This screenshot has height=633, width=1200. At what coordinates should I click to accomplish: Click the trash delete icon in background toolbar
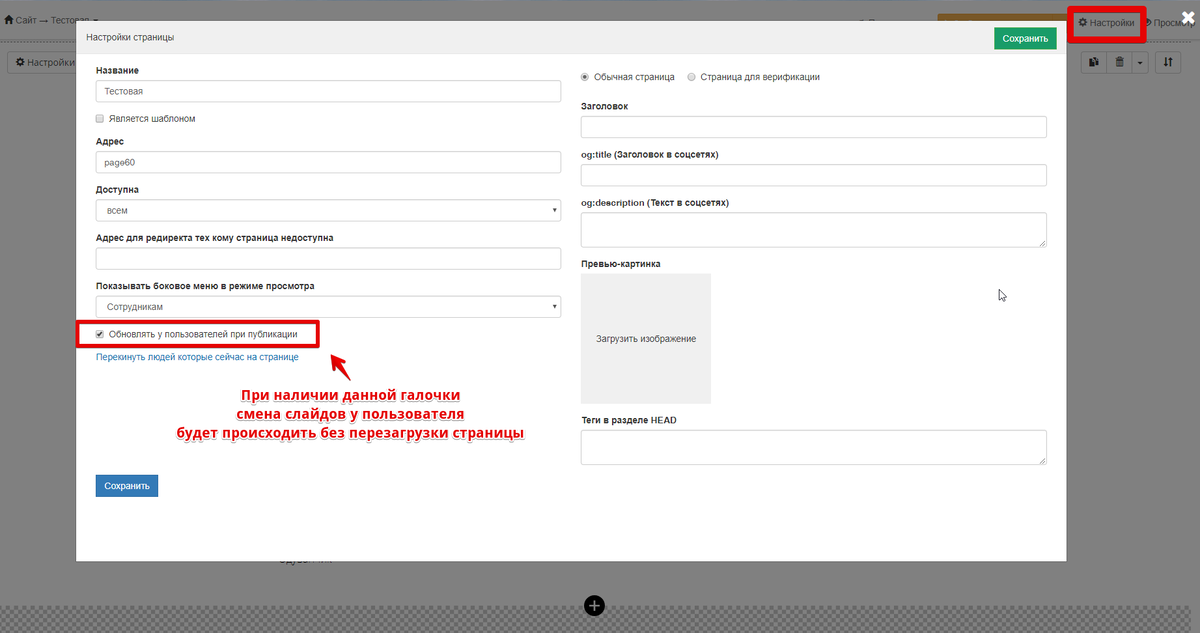[x=1119, y=63]
